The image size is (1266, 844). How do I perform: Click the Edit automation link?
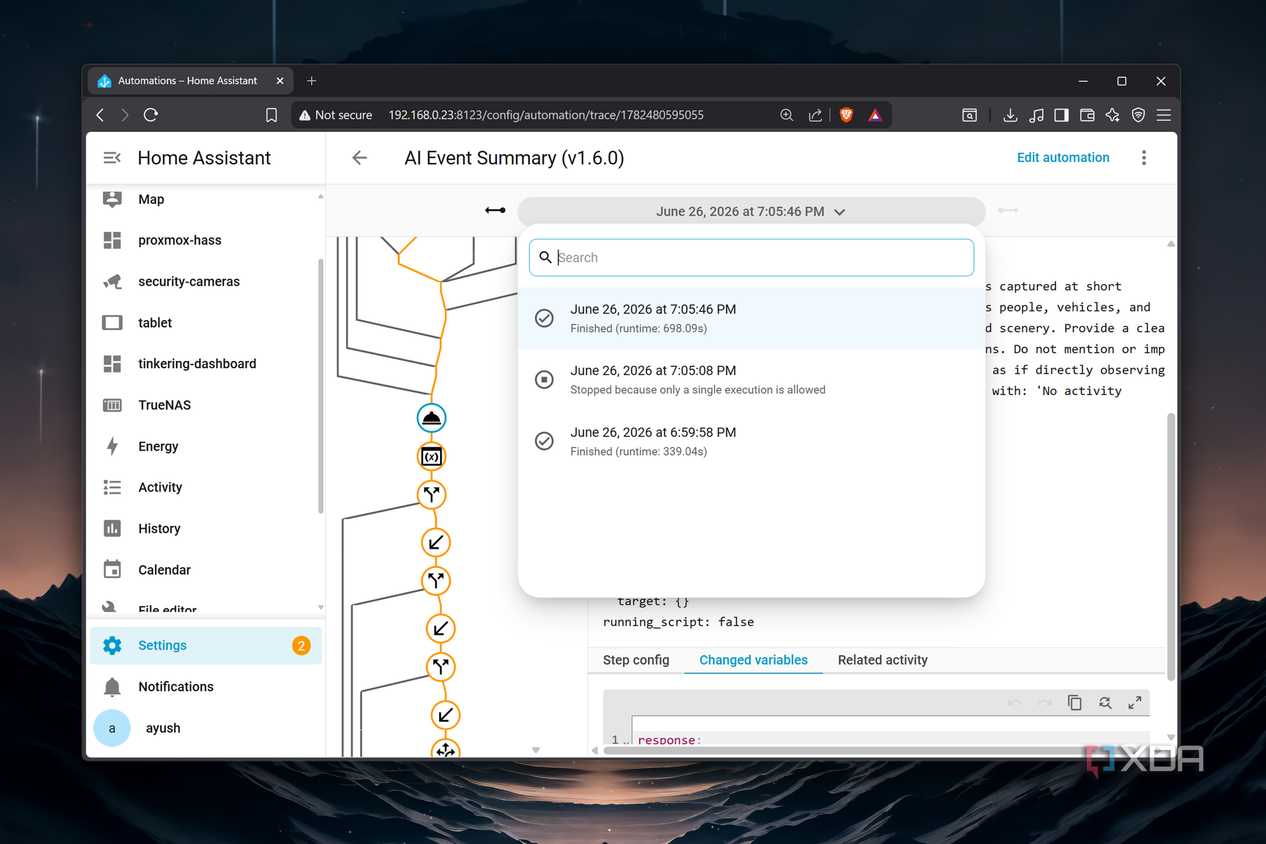point(1063,157)
